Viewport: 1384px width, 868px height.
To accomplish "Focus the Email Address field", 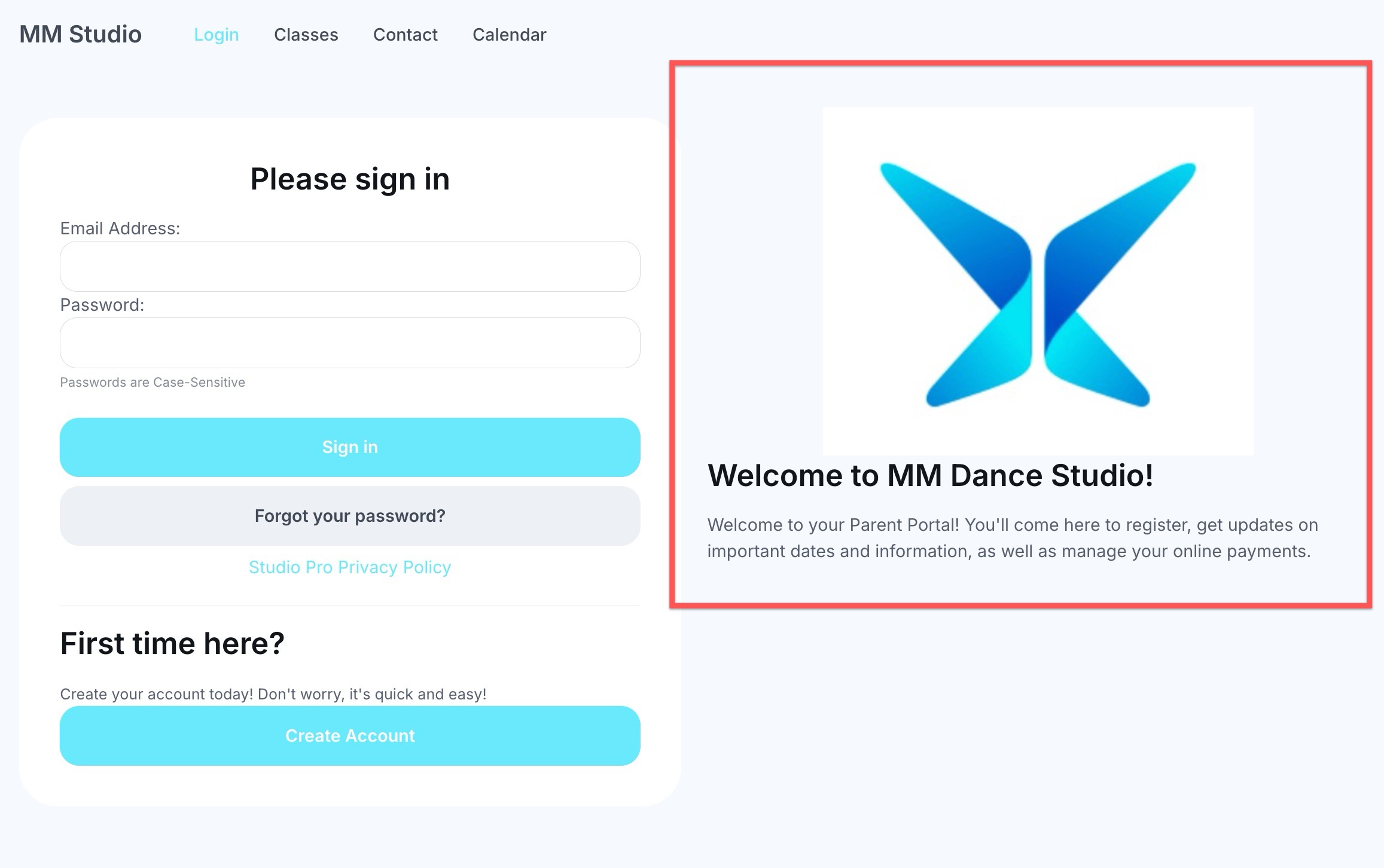I will [x=350, y=266].
